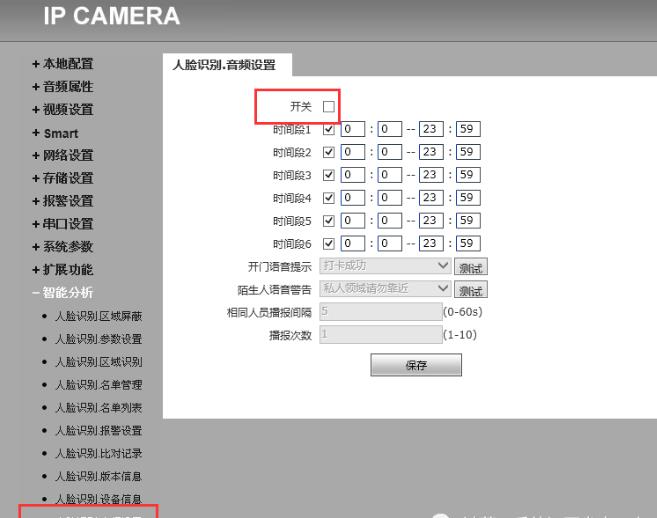Viewport: 657px width, 518px height.
Task: Click the 播报次数 input field
Action: (x=378, y=335)
